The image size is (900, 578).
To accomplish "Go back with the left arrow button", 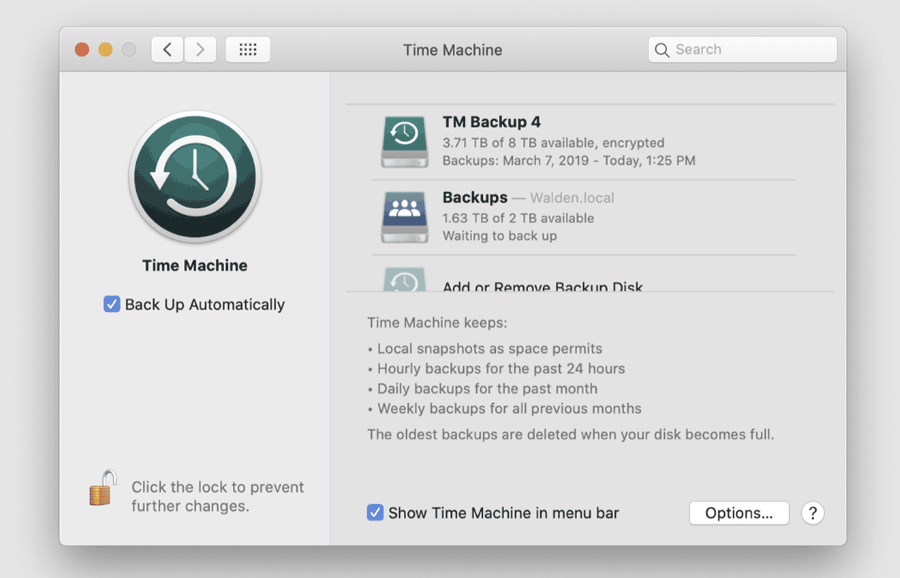I will pyautogui.click(x=168, y=49).
